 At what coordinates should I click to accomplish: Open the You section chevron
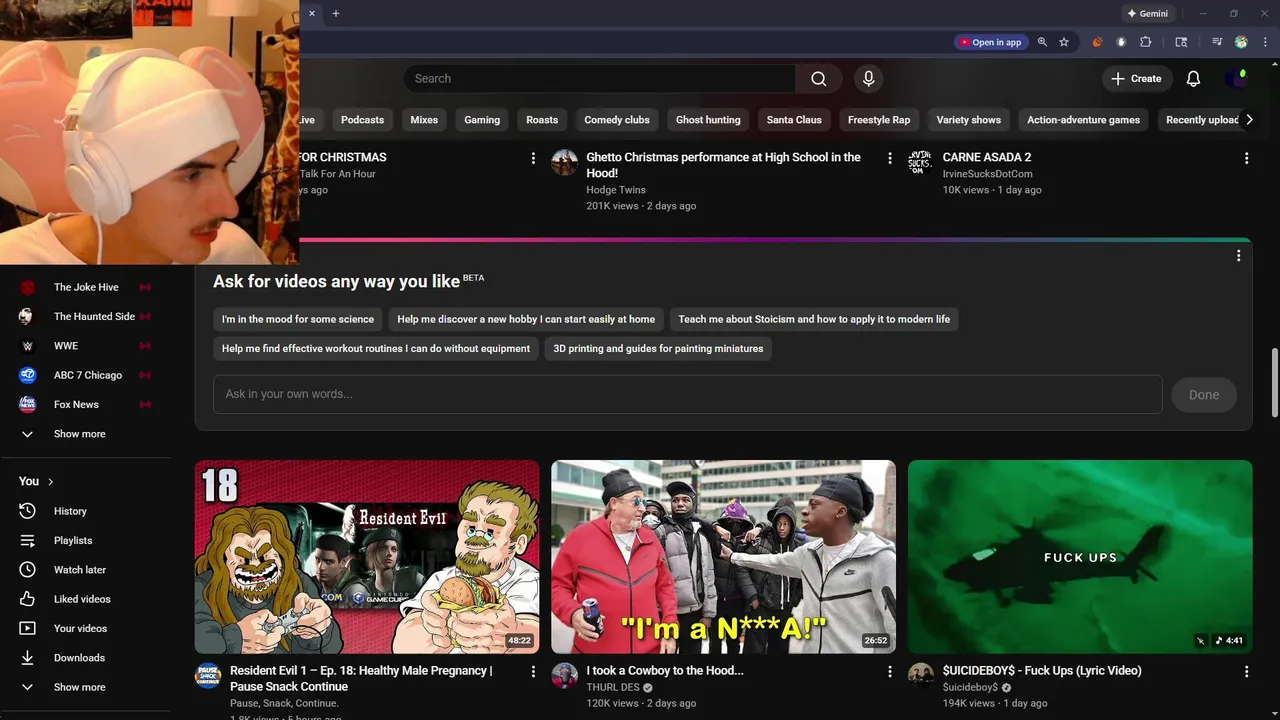[x=50, y=482]
